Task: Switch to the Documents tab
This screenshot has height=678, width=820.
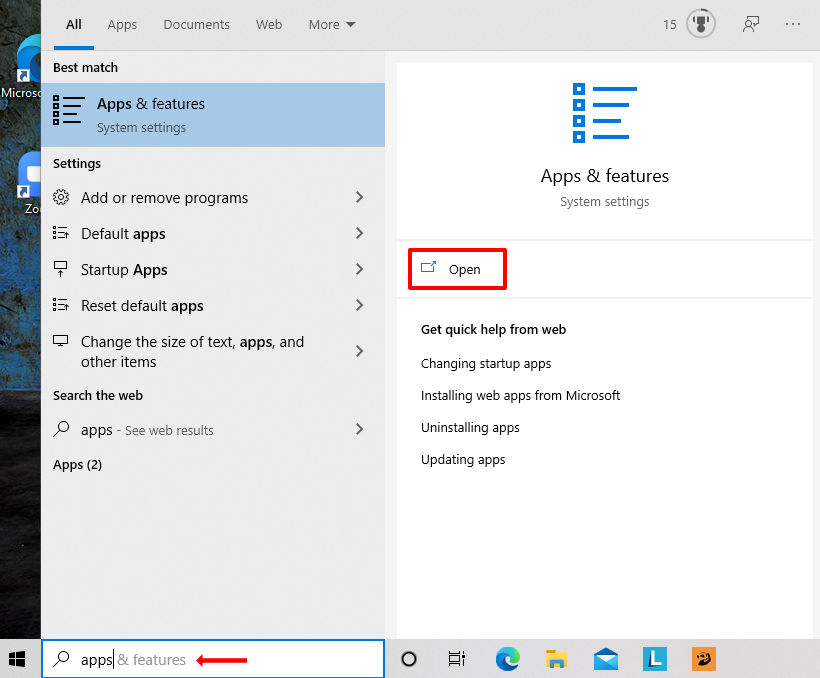Action: [196, 24]
